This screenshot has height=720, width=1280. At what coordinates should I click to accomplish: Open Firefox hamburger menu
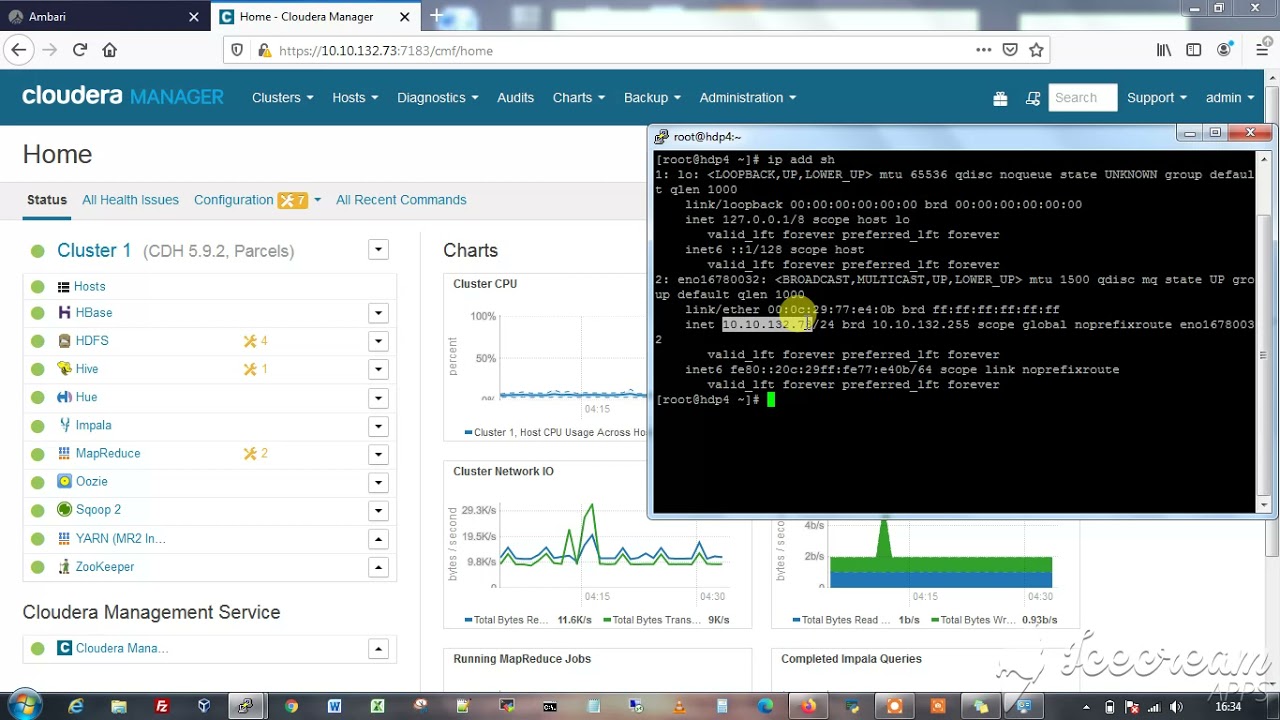point(1262,50)
